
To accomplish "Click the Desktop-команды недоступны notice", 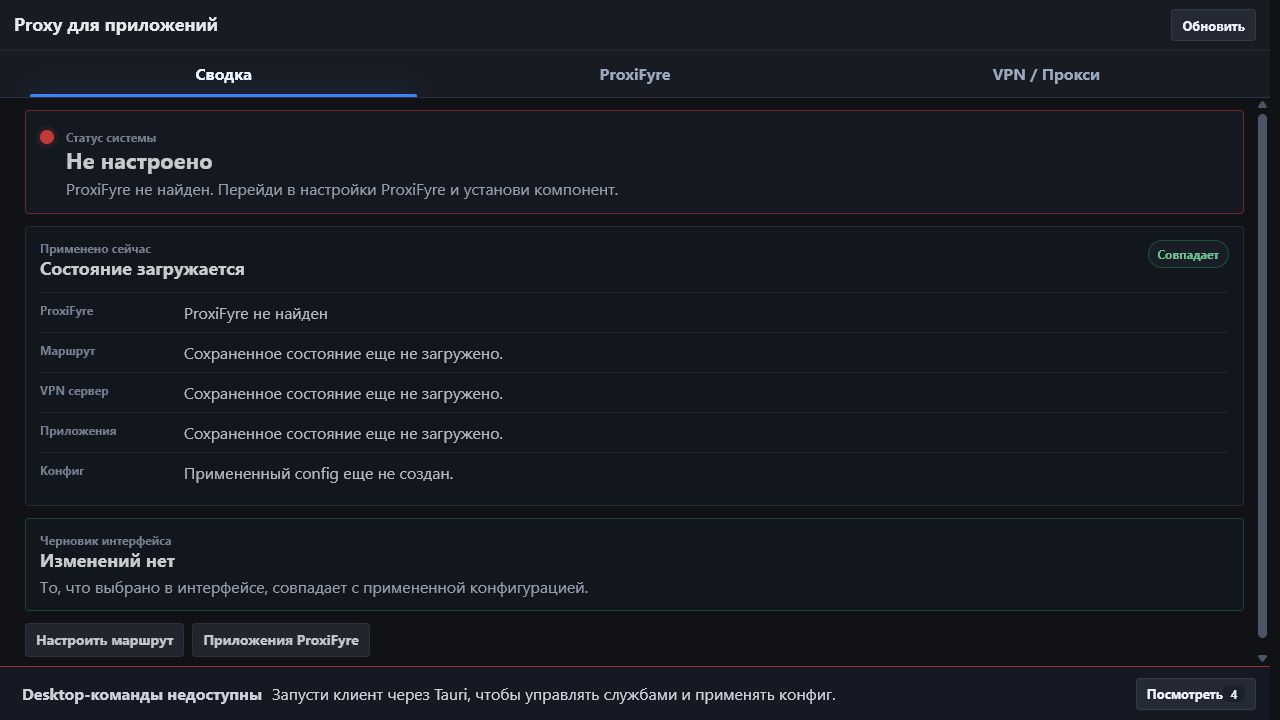I will coord(142,695).
